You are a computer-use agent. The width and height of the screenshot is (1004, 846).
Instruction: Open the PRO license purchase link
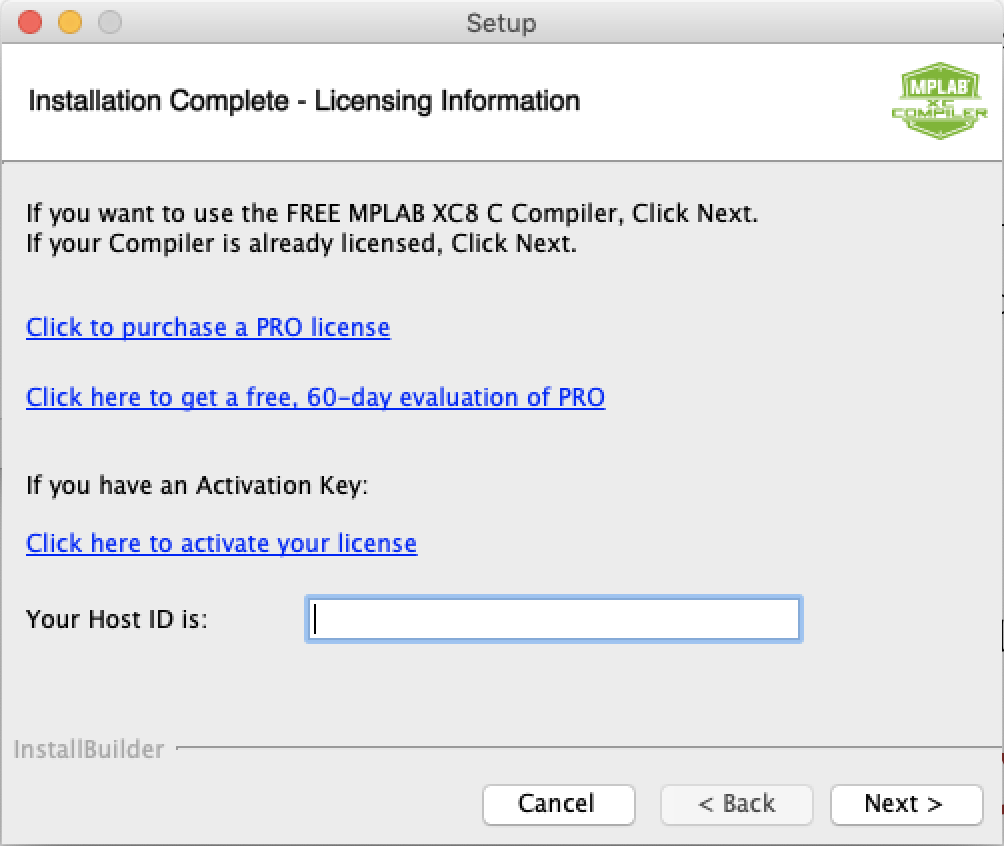(208, 327)
